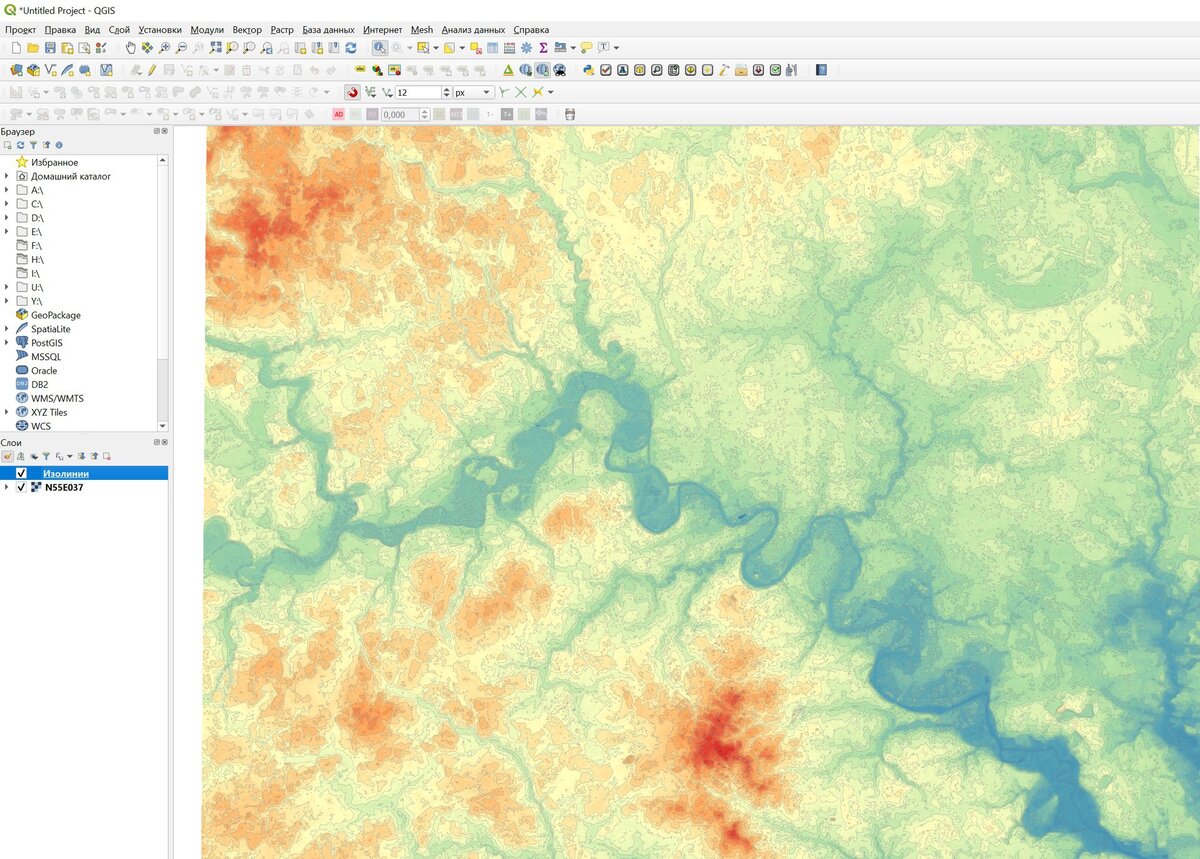Save the project using the floppy disk icon
1200x859 pixels.
click(50, 48)
